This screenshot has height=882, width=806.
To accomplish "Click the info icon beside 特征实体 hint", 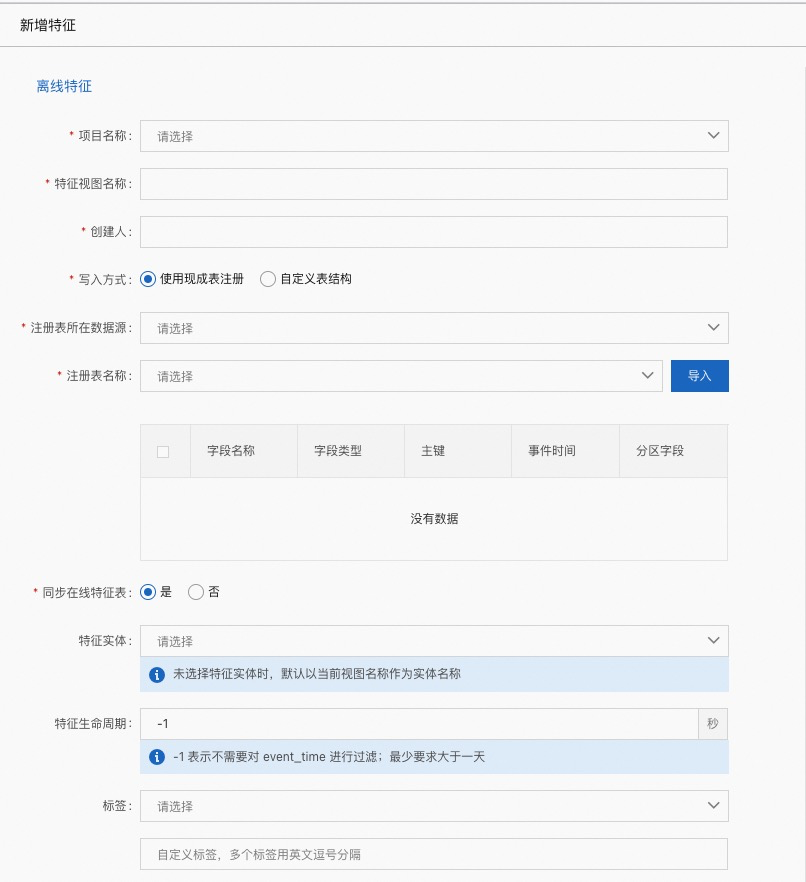I will click(x=157, y=675).
